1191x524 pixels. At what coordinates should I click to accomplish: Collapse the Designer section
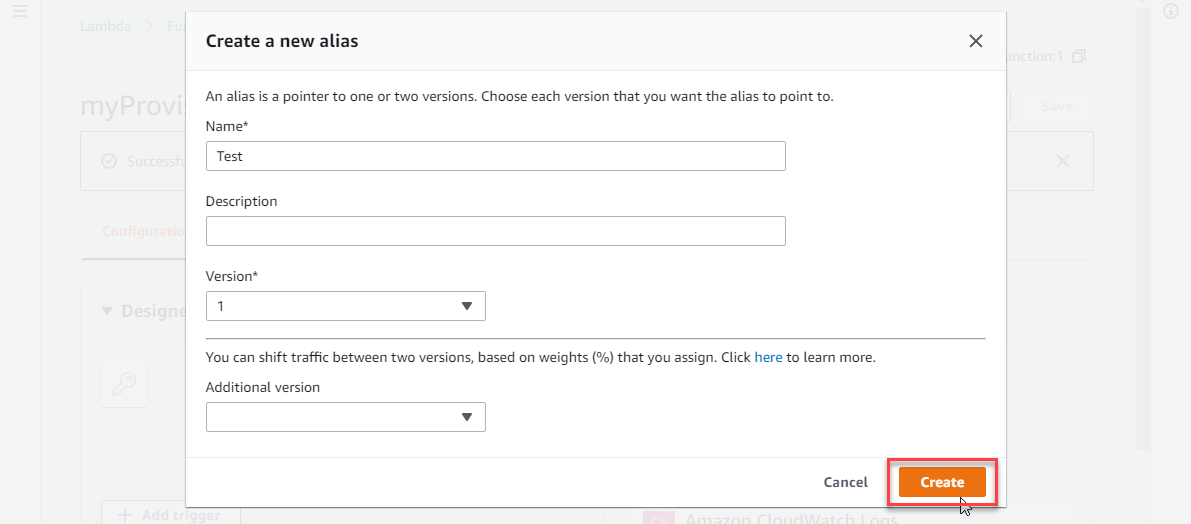pyautogui.click(x=108, y=311)
